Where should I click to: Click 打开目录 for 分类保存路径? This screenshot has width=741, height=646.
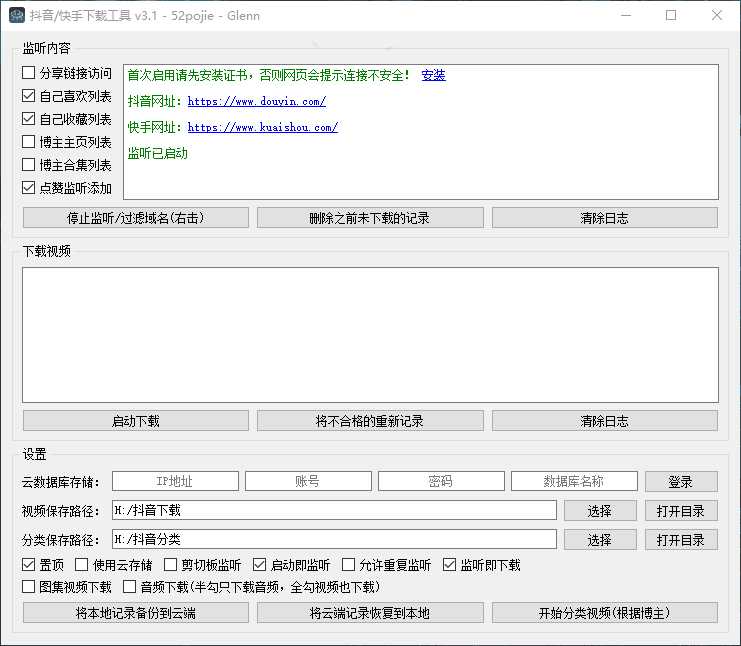click(680, 540)
